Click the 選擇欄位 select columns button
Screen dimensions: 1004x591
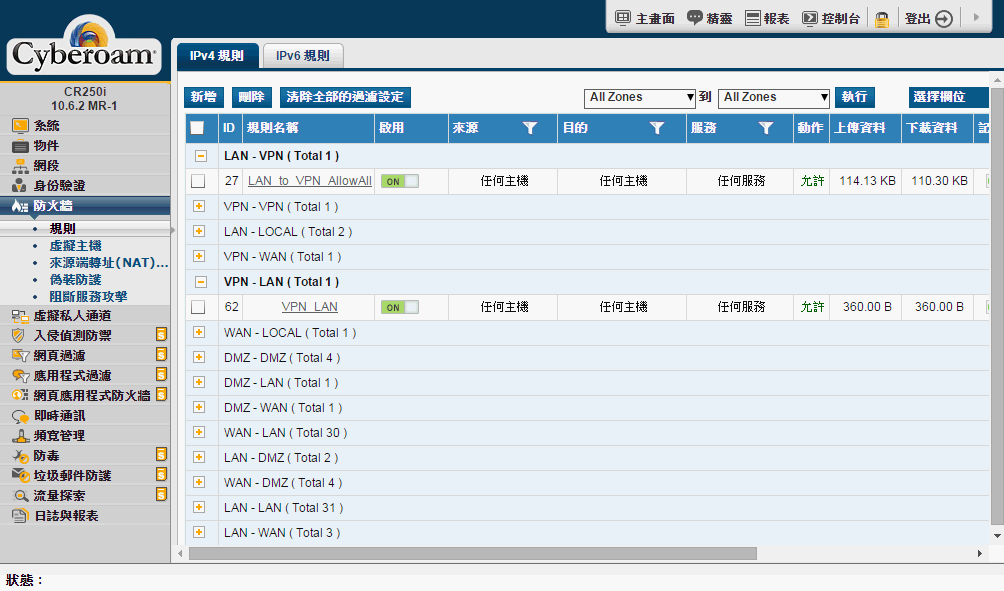point(948,97)
